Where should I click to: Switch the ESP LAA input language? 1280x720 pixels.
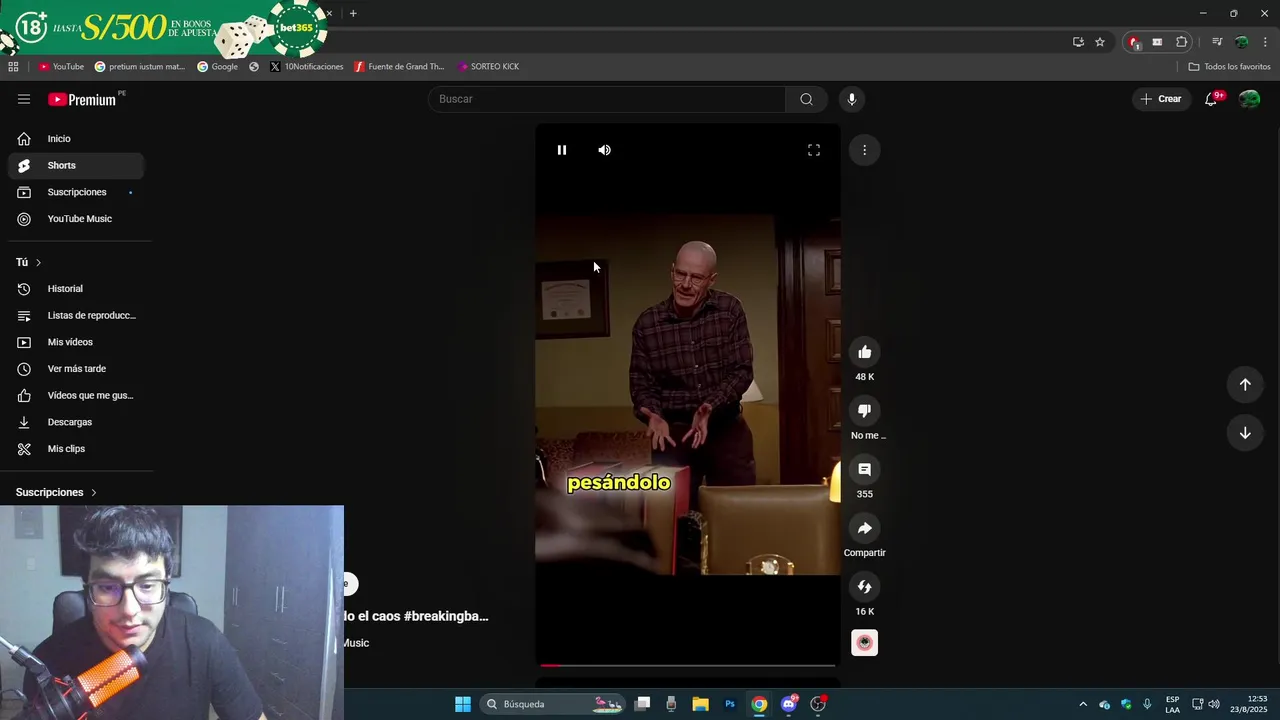coord(1172,704)
